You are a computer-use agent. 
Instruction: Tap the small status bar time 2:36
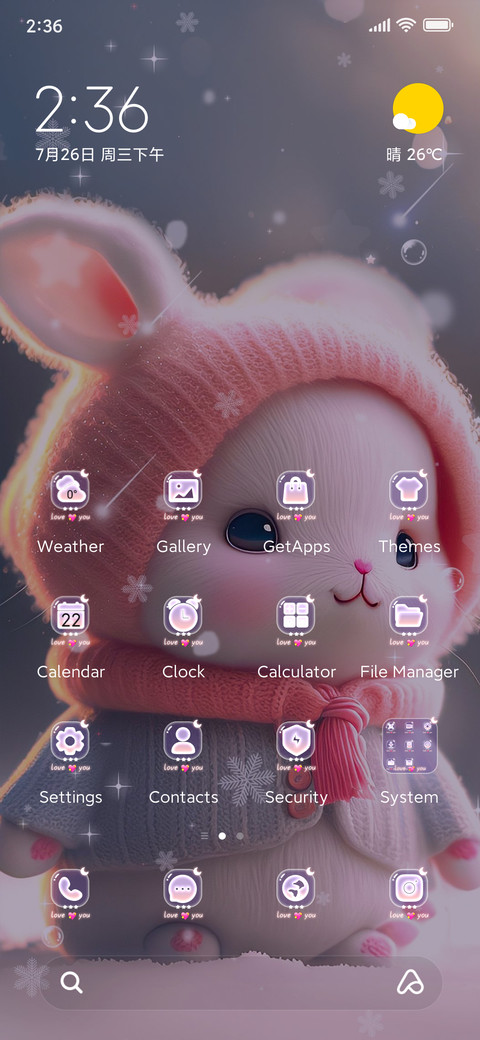(x=44, y=27)
